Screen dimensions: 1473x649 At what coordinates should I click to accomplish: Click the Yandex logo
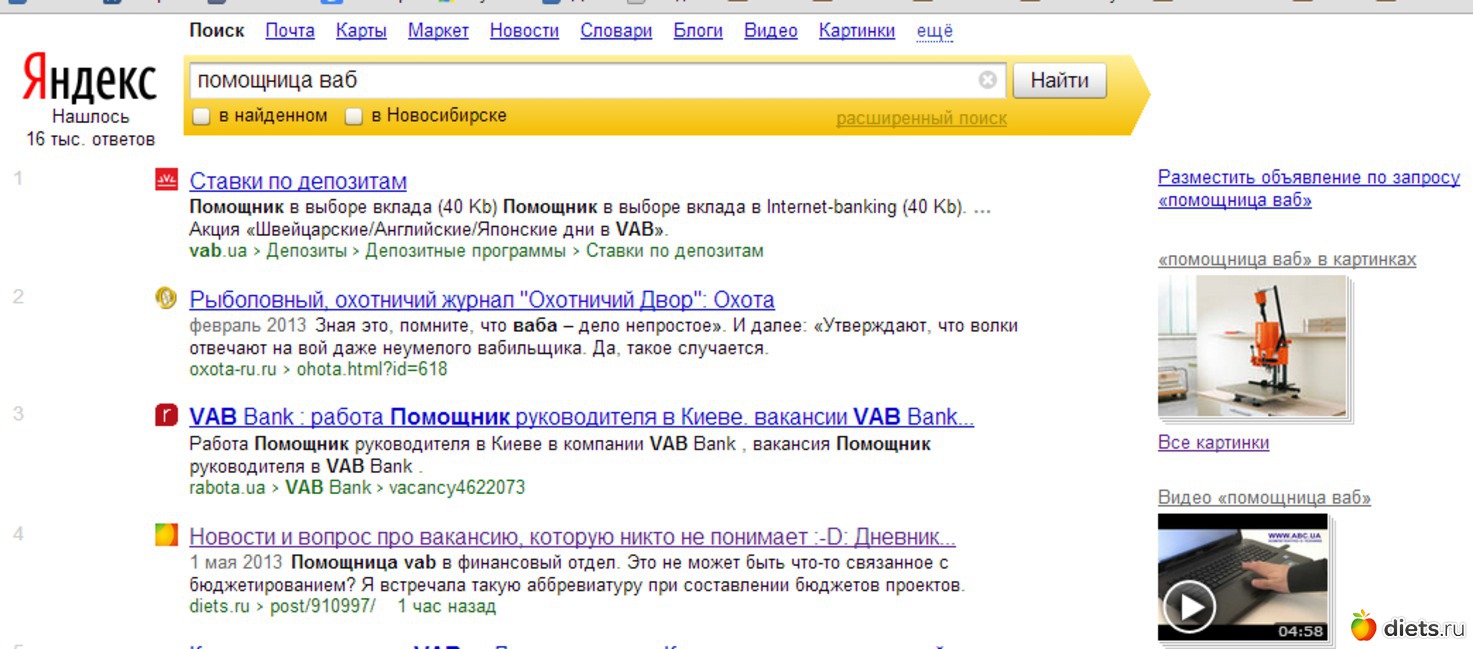coord(90,81)
